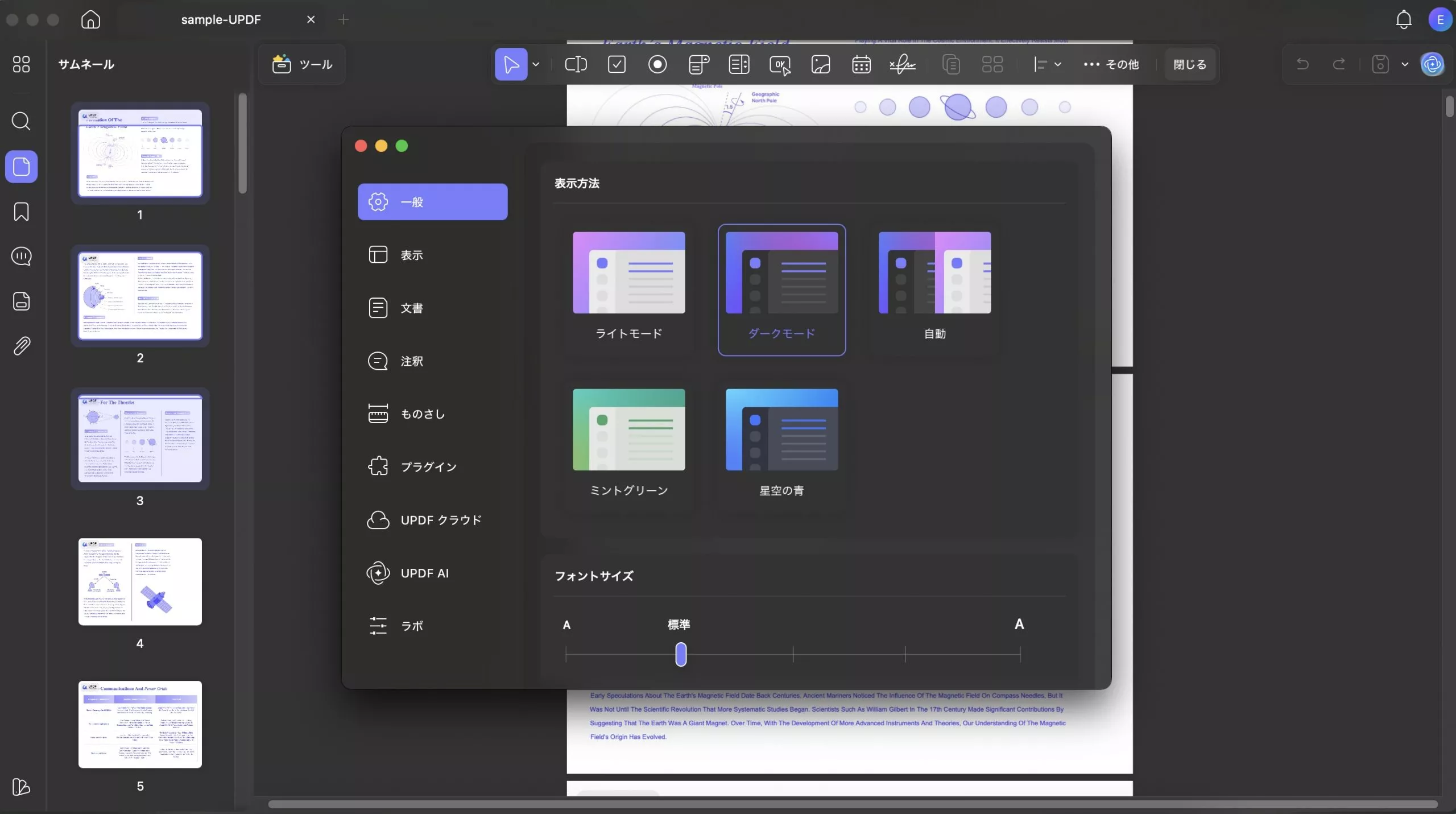Image resolution: width=1456 pixels, height=814 pixels.
Task: Choose the signature field tool
Action: 902,64
